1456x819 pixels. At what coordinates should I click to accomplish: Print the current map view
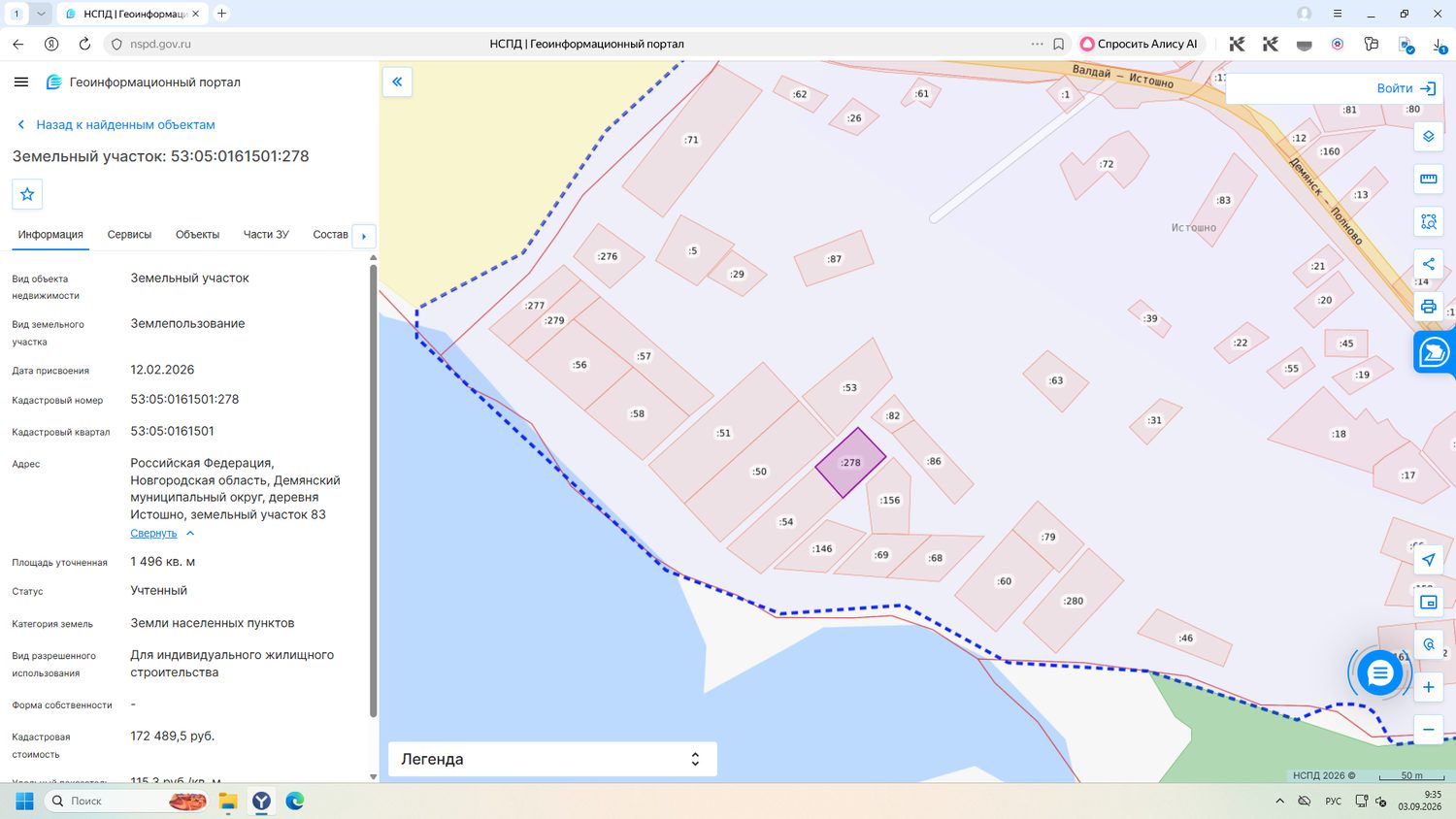point(1428,307)
